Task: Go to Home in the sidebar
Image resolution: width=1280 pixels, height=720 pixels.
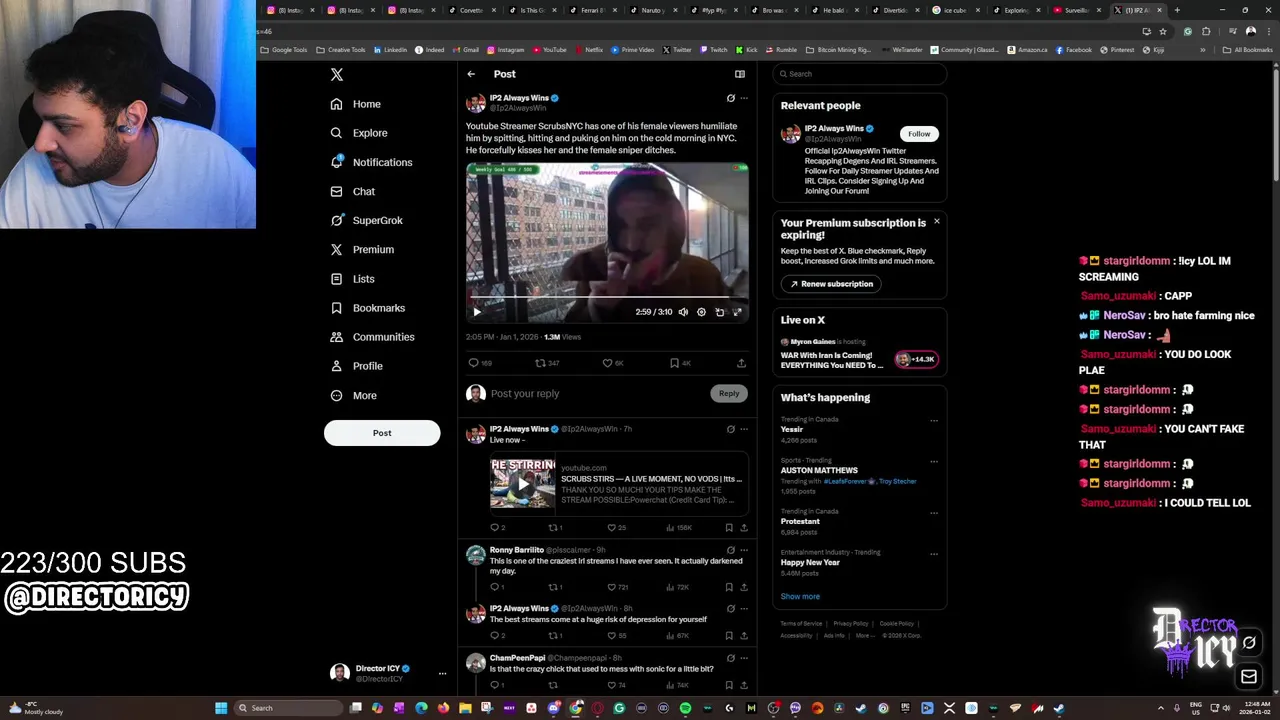Action: (x=355, y=104)
